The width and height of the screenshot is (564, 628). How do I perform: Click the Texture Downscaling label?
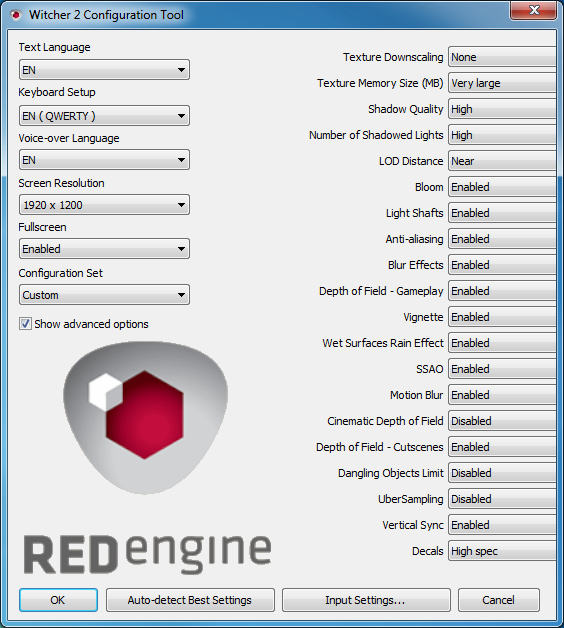point(393,57)
